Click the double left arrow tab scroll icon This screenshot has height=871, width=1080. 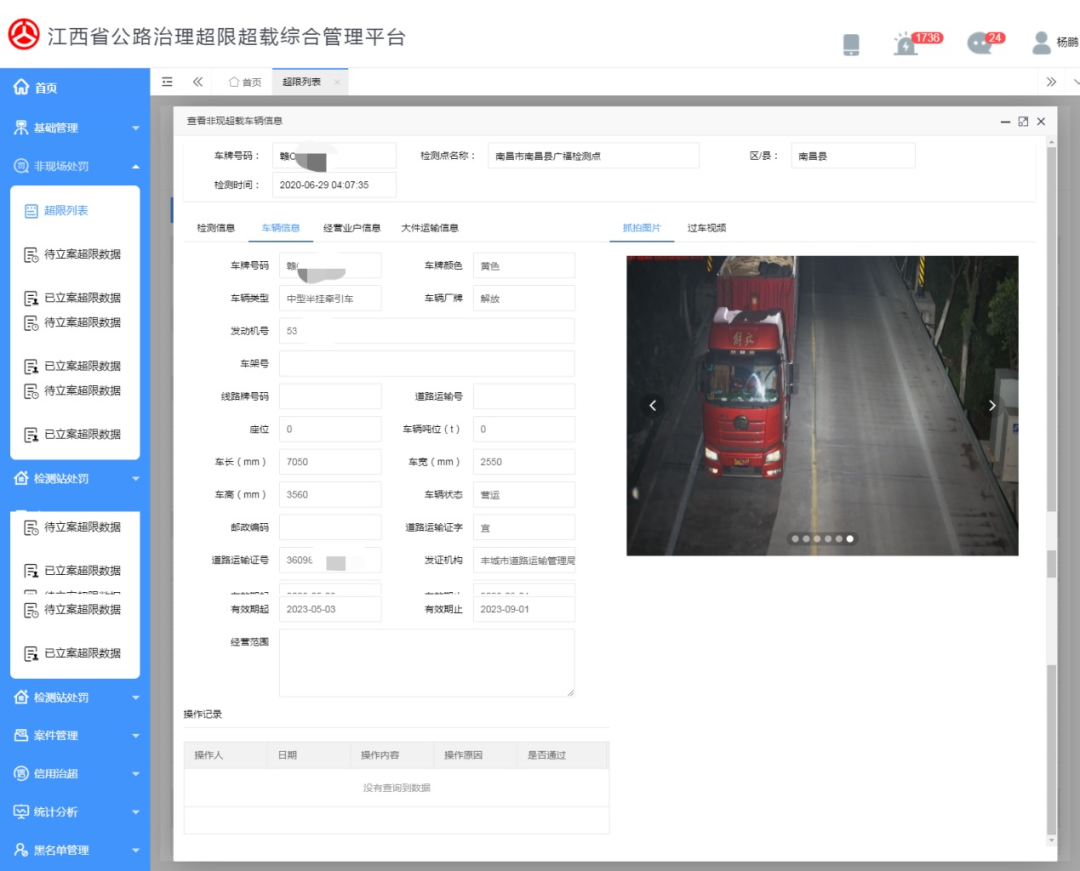pyautogui.click(x=198, y=82)
